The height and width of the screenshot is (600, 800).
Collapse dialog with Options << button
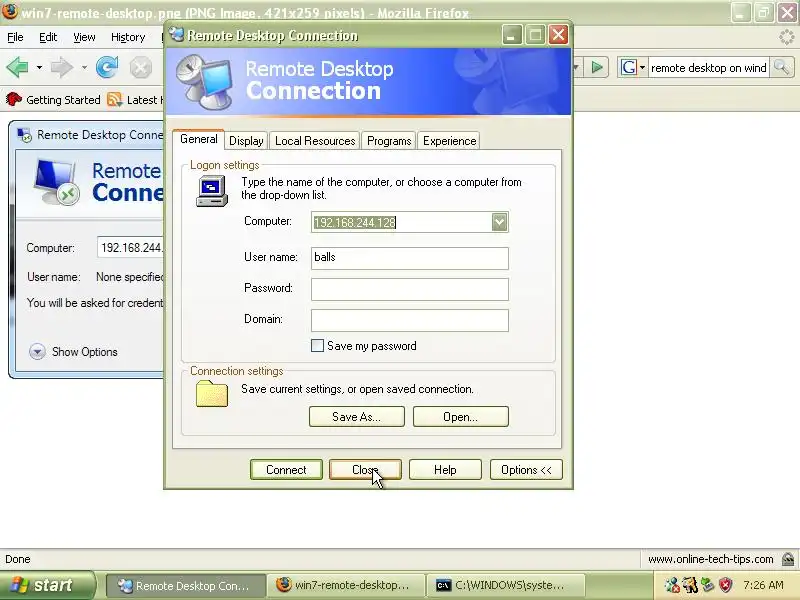click(x=526, y=470)
